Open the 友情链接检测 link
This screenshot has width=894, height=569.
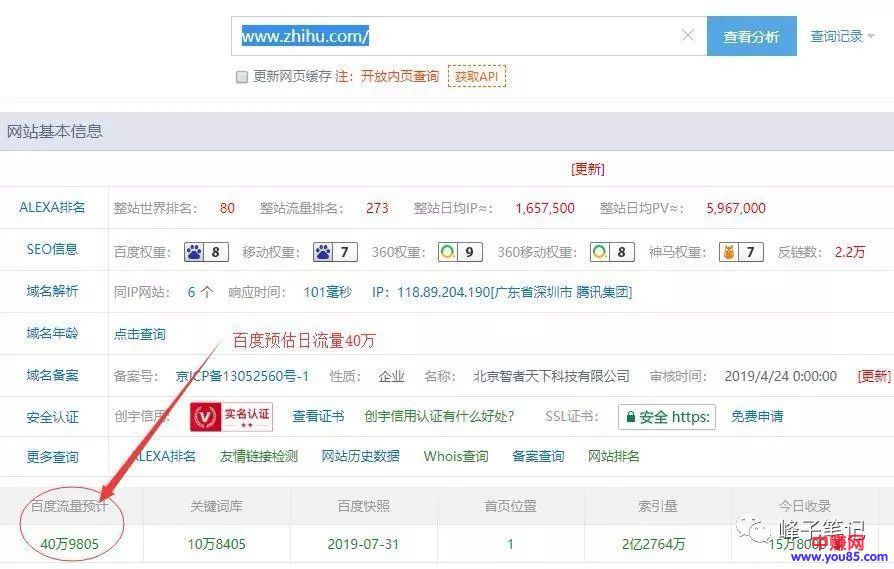(258, 456)
